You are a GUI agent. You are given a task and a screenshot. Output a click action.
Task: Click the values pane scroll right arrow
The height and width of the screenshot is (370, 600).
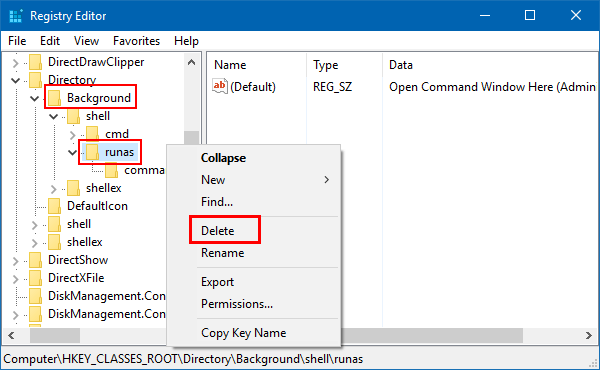click(x=589, y=336)
